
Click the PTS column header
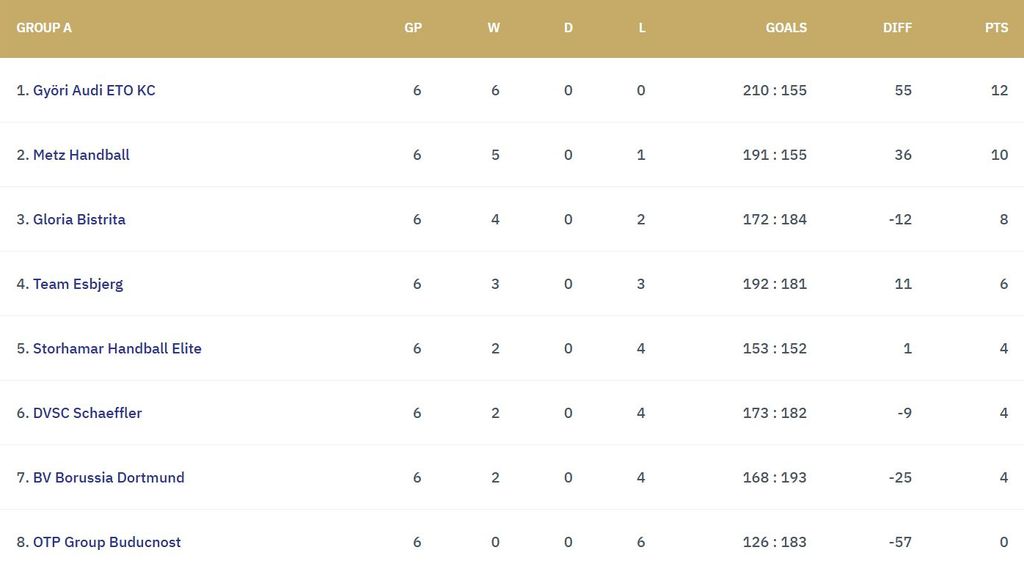coord(996,28)
